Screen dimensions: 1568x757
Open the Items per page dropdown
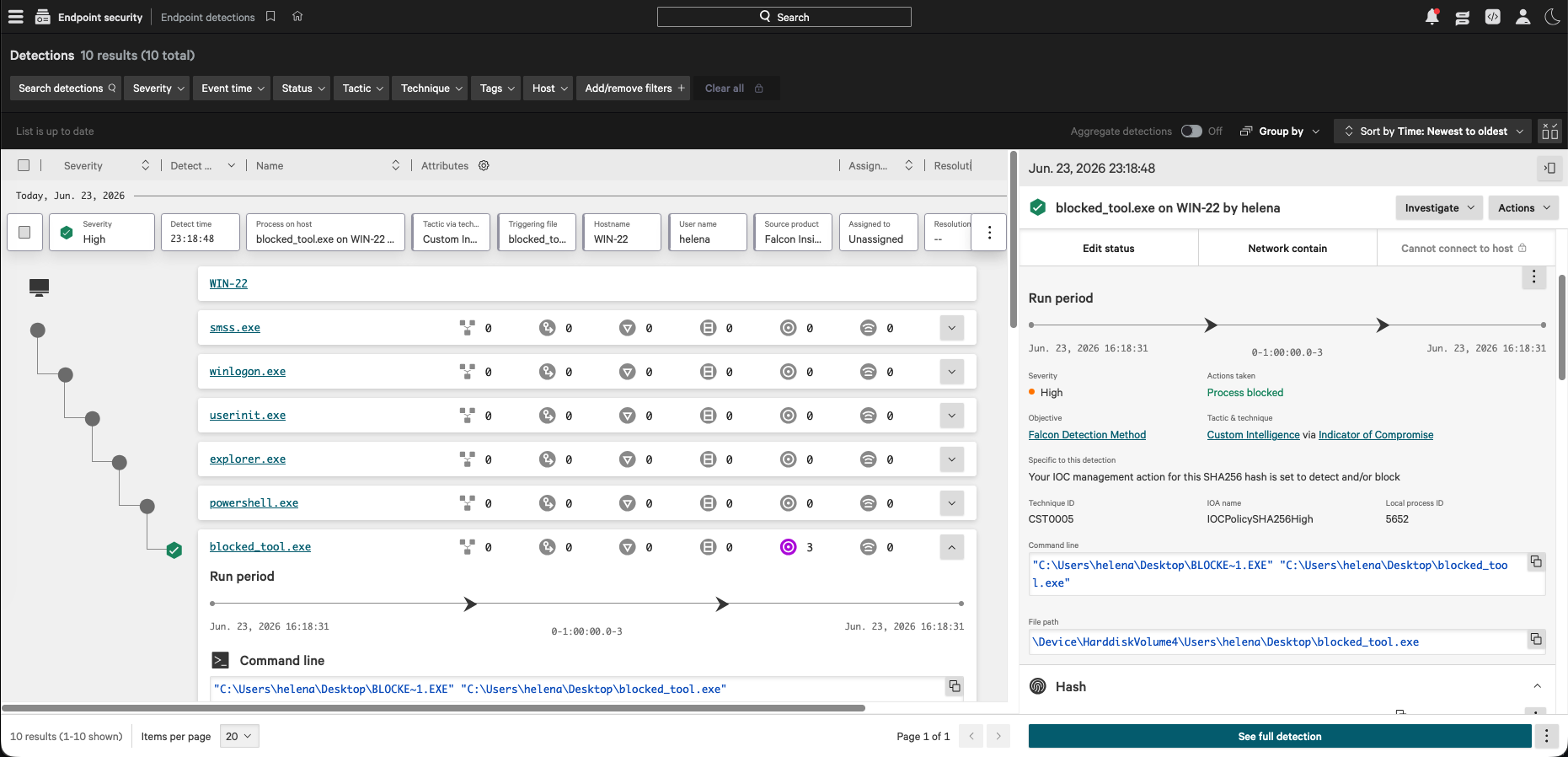point(239,736)
